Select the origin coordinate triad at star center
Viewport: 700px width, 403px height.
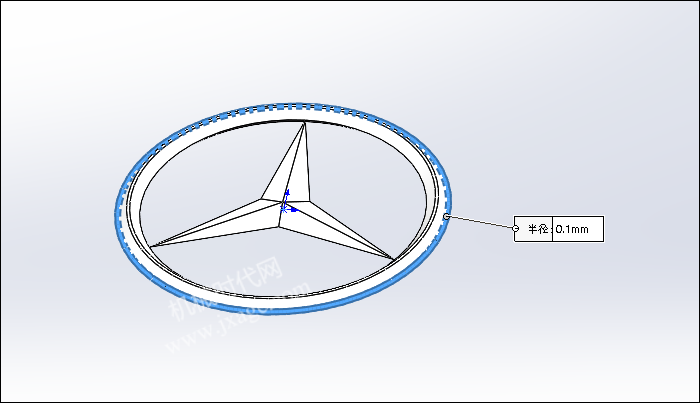(288, 203)
